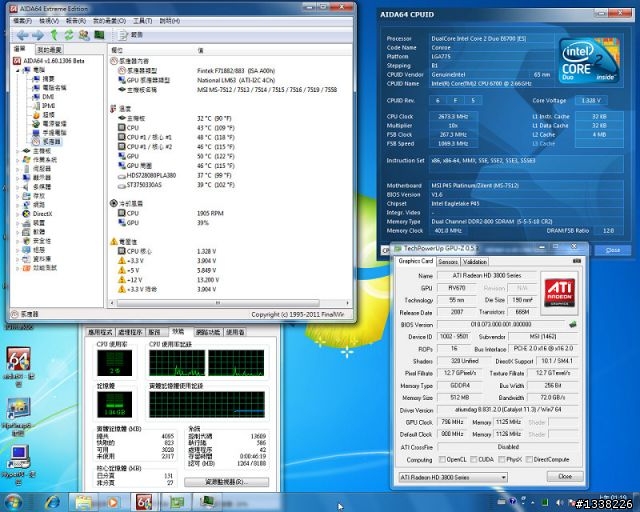Viewport: 640px width, 512px height.
Task: Click the Intel Core 2 Duo logo in CPUID
Action: (x=589, y=60)
